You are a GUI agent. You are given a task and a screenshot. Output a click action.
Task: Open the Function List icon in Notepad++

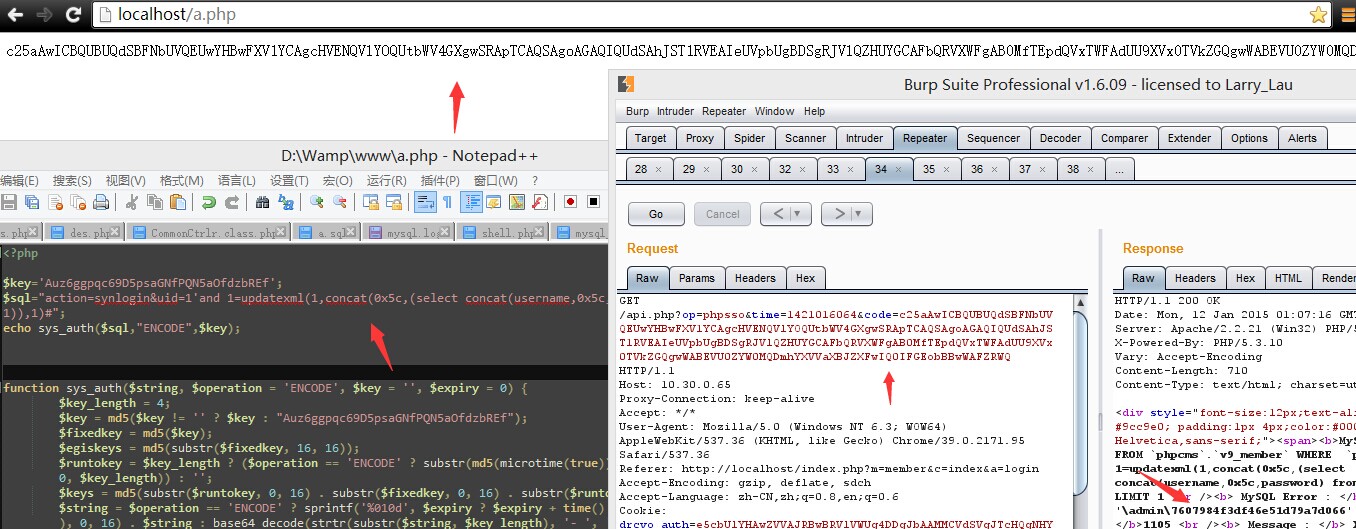click(540, 202)
